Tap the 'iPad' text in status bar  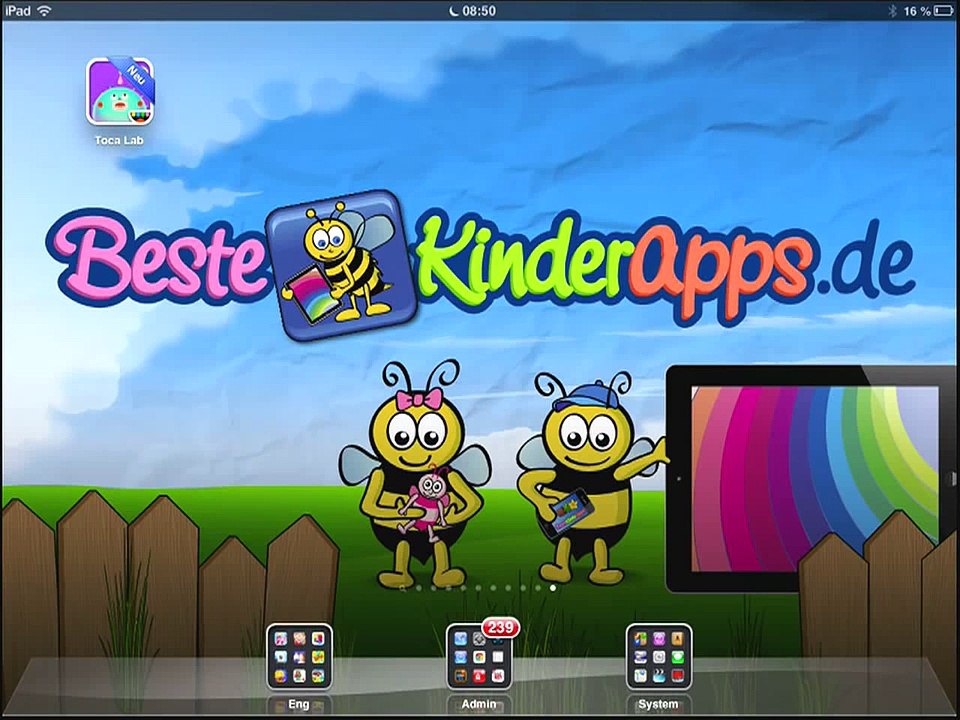tap(17, 11)
